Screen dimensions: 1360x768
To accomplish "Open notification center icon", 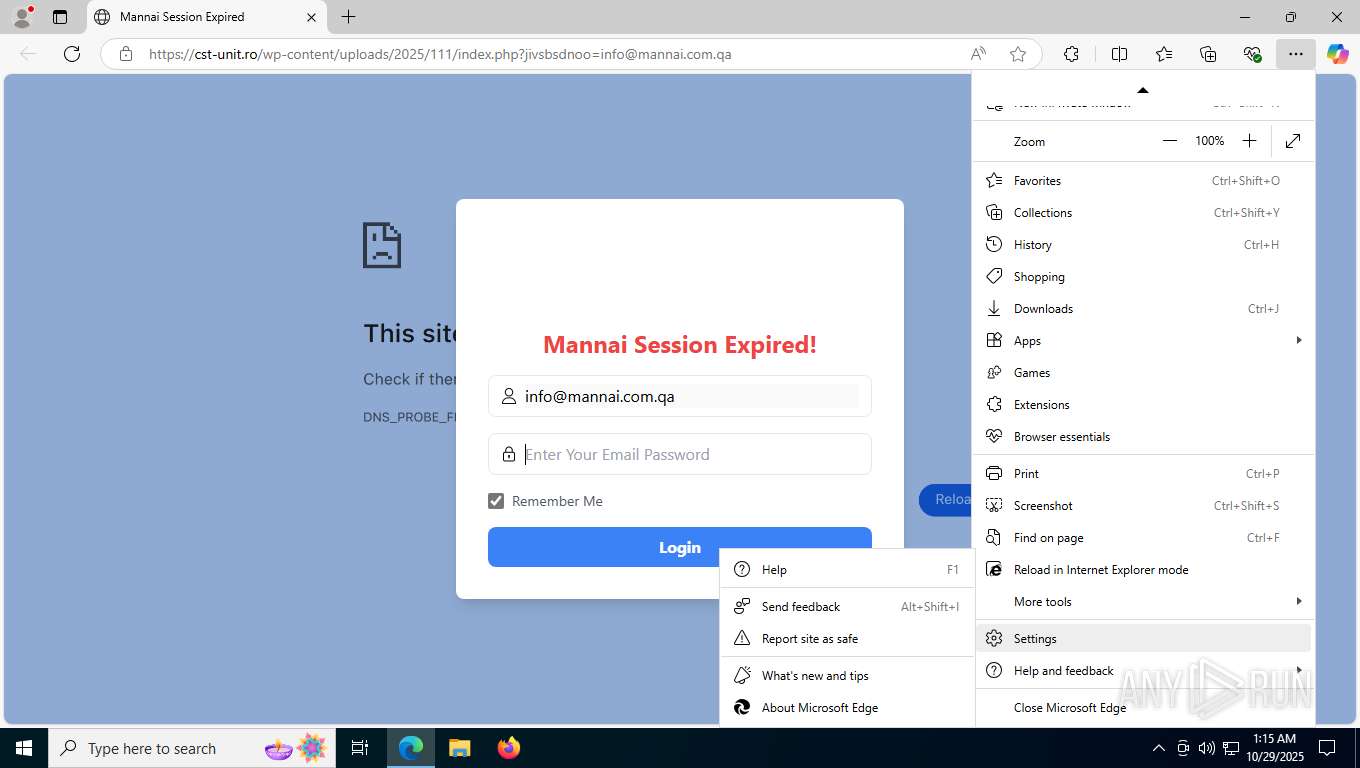I will click(x=1327, y=748).
